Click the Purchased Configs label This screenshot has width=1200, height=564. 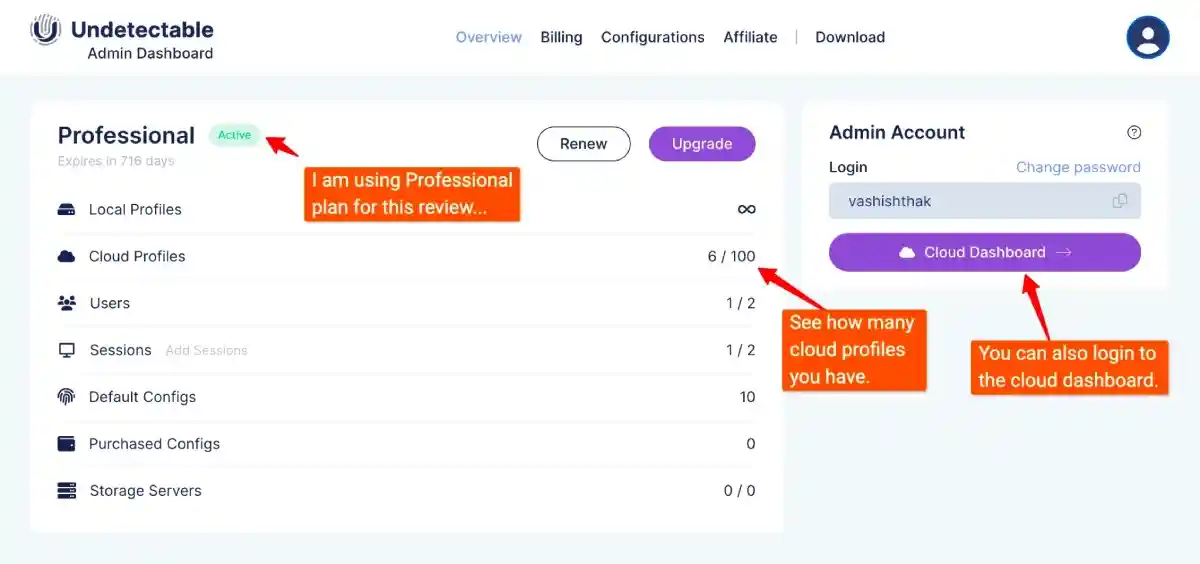coord(154,444)
